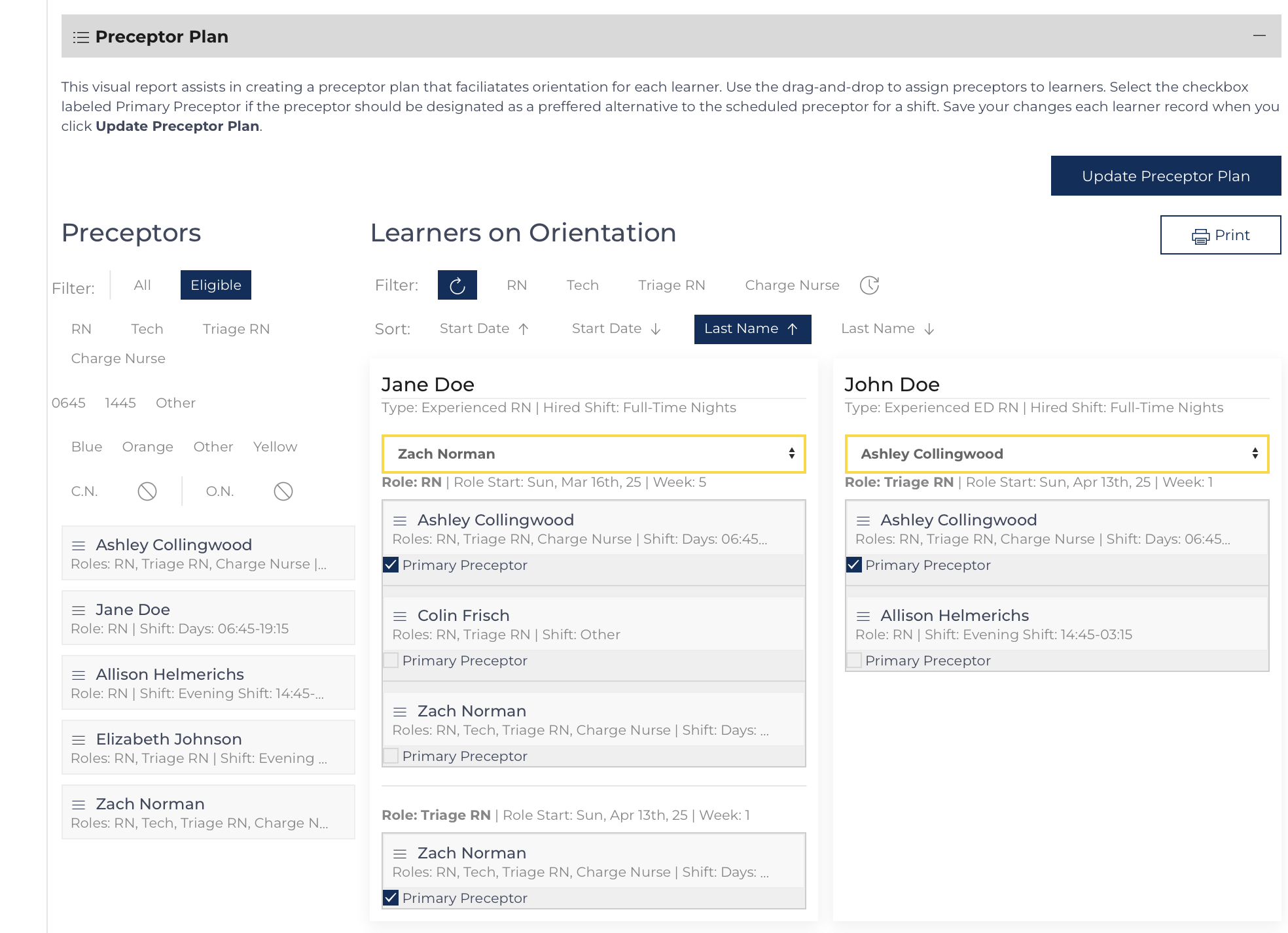This screenshot has width=1288, height=933.
Task: Filter preceptors by Triage RN role
Action: click(236, 329)
